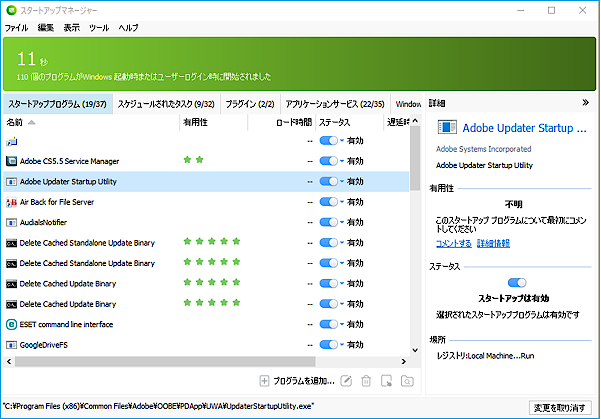Click the icon of the last Delete Cached Update Binary row

tap(11, 304)
